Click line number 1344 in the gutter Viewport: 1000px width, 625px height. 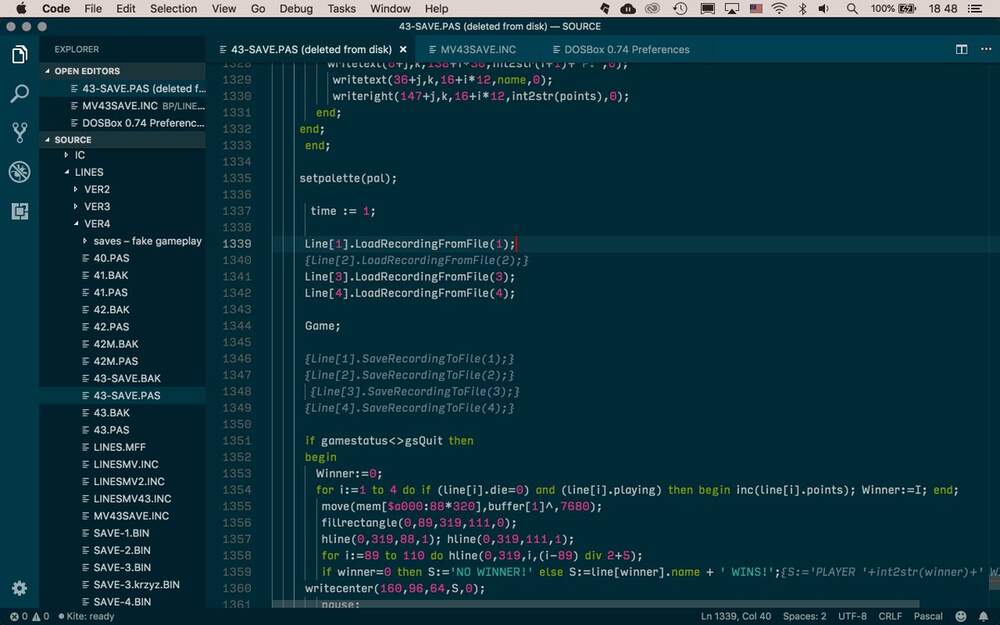pyautogui.click(x=237, y=326)
